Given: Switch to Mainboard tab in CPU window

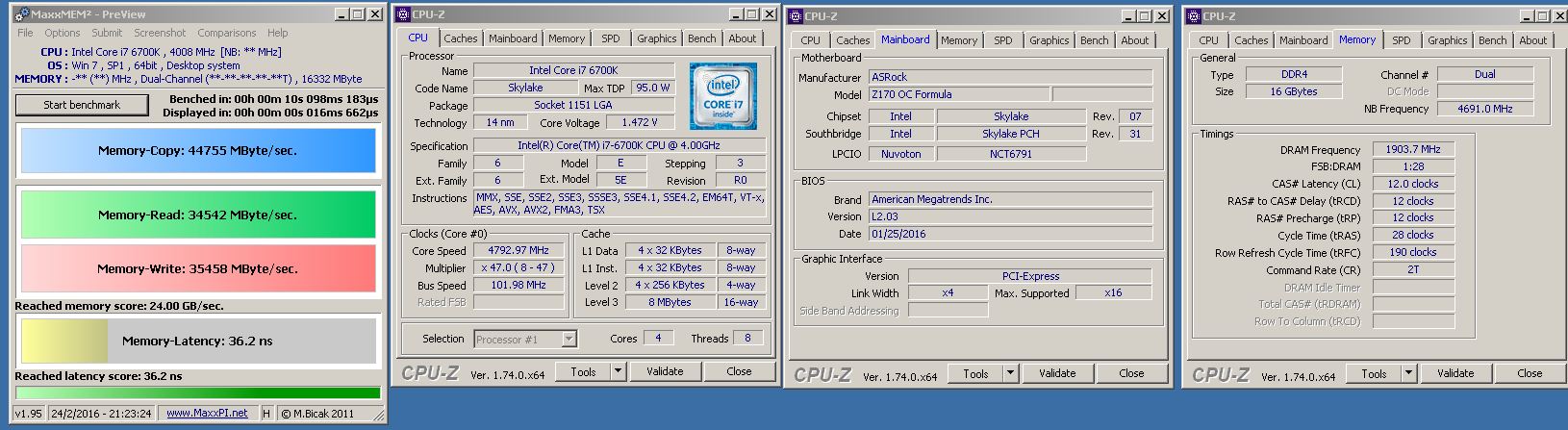Looking at the screenshot, I should 513,38.
